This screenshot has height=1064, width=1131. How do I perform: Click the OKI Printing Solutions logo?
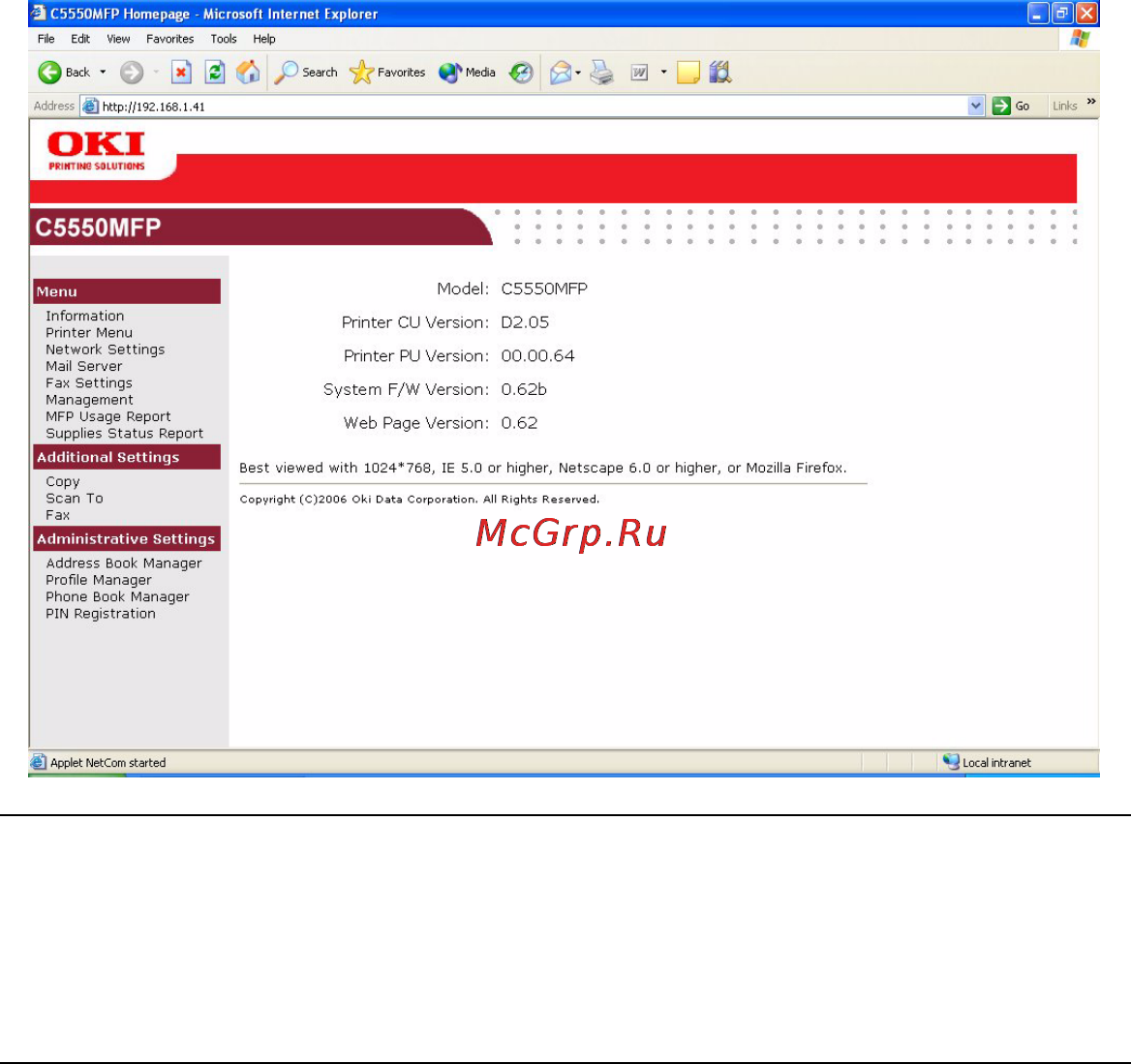pyautogui.click(x=96, y=150)
